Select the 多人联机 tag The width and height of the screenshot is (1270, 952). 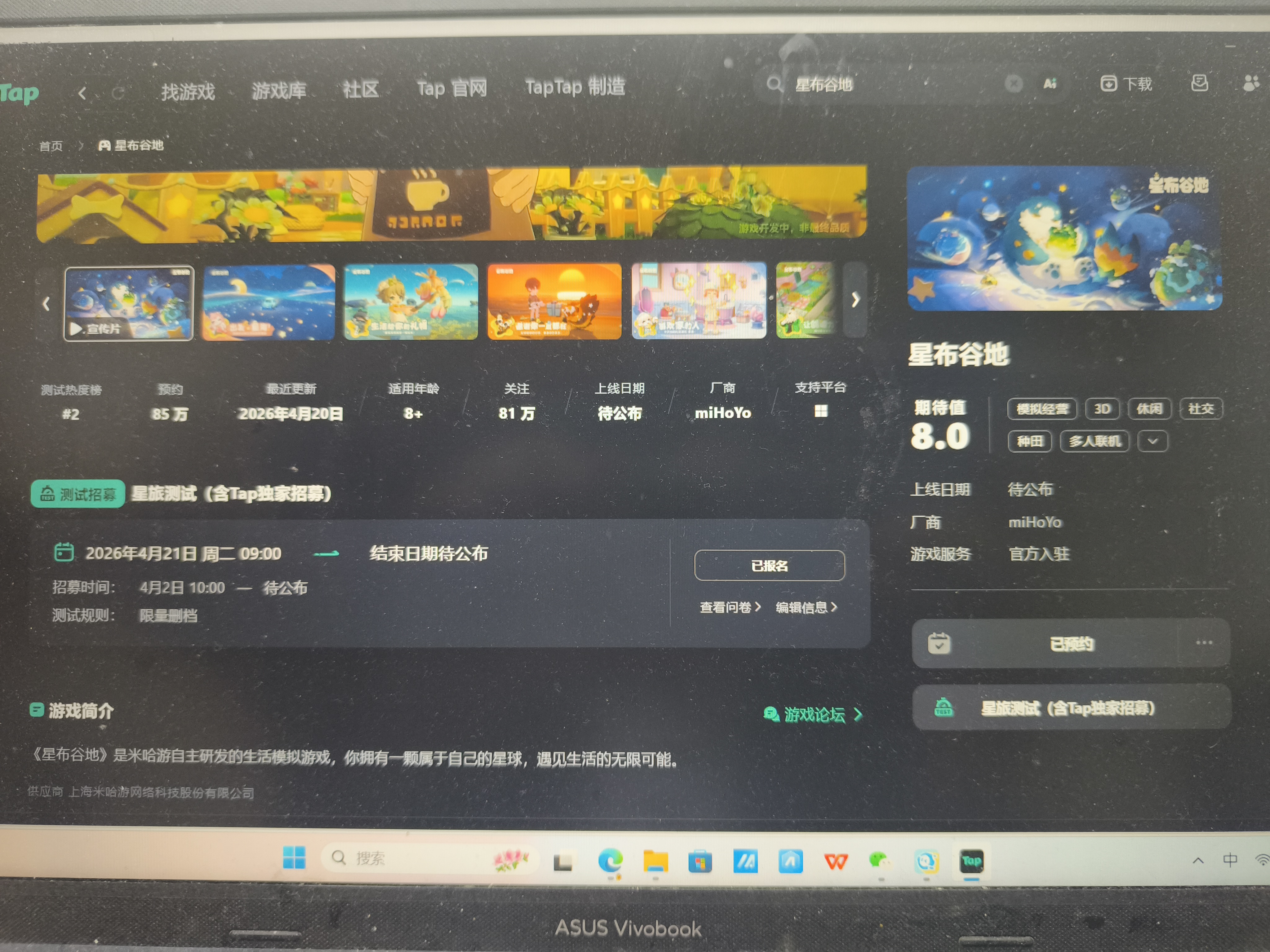[x=1095, y=441]
